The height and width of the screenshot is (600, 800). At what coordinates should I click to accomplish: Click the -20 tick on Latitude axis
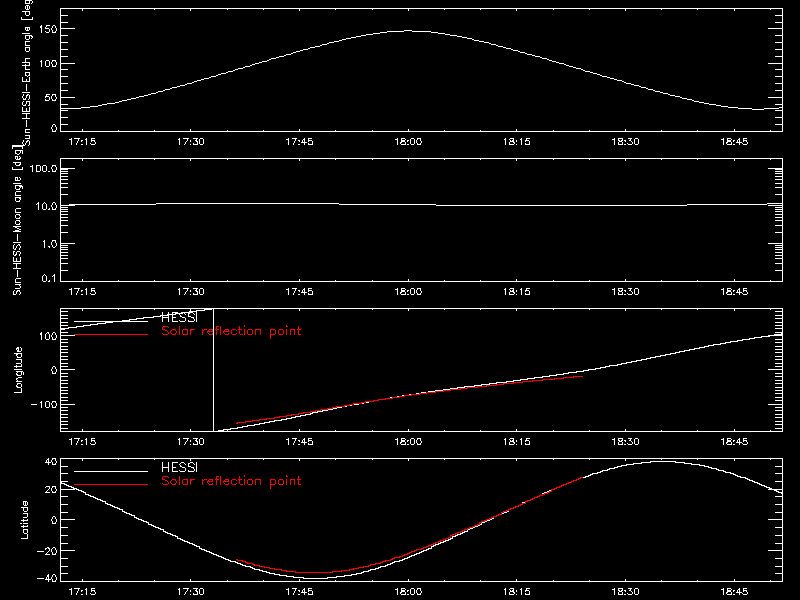(x=47, y=551)
